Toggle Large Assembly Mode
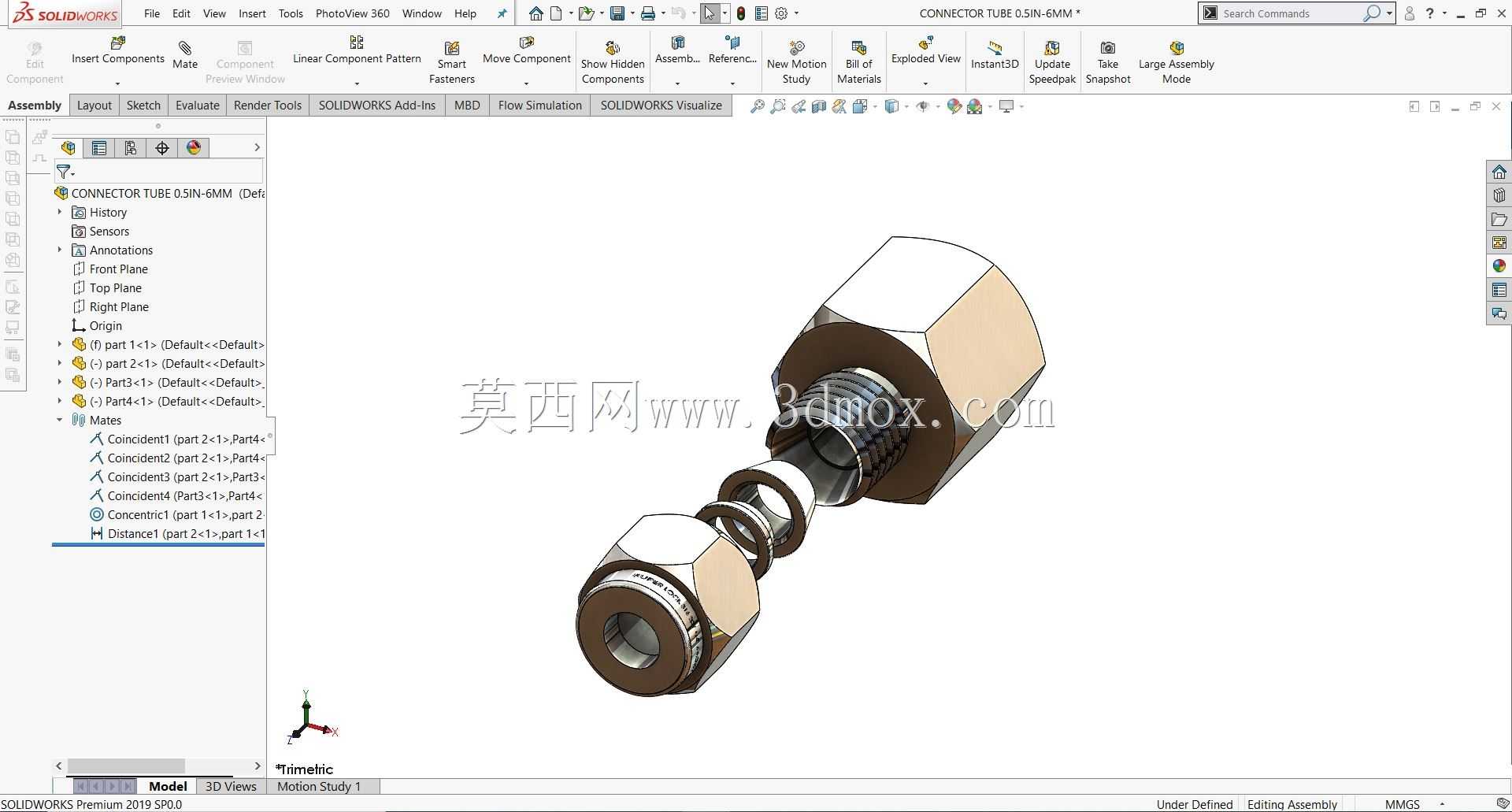1512x812 pixels. click(1176, 62)
